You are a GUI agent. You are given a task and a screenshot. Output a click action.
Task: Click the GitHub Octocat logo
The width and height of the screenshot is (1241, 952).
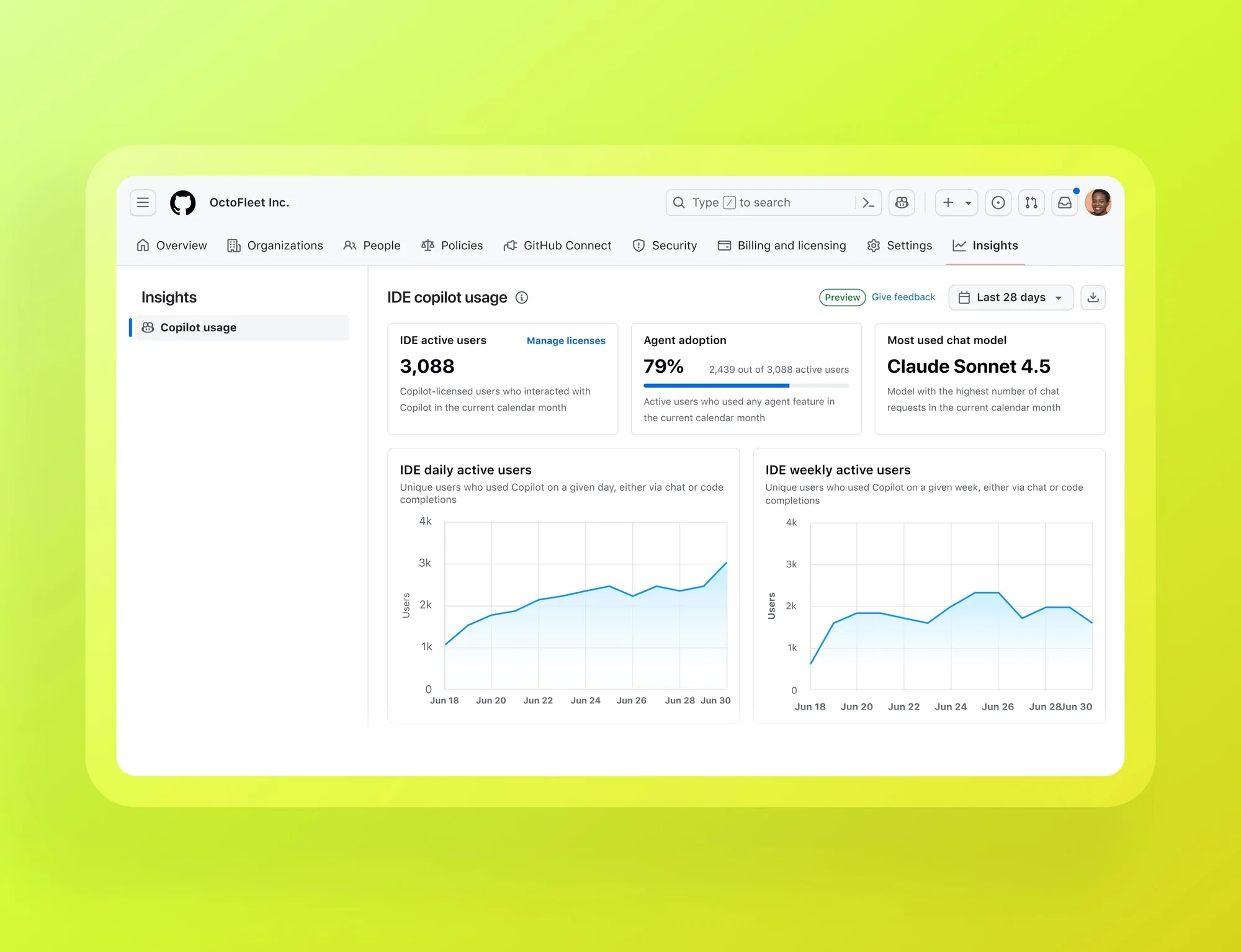183,203
